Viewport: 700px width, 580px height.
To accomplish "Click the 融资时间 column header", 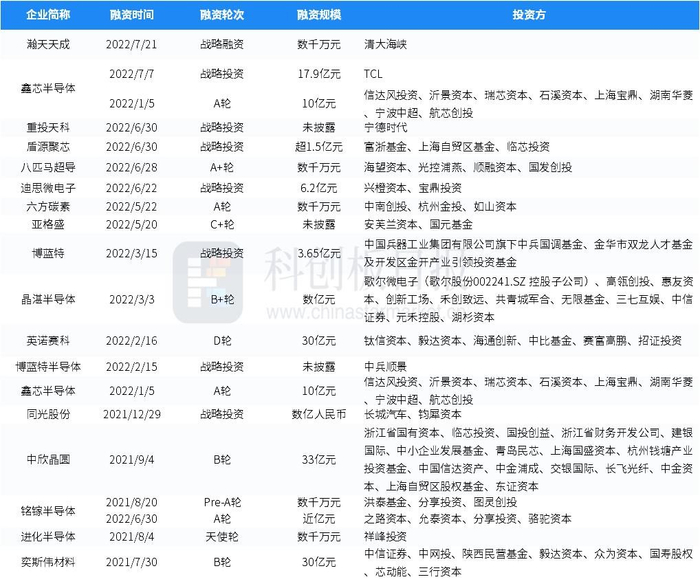I will tap(132, 15).
